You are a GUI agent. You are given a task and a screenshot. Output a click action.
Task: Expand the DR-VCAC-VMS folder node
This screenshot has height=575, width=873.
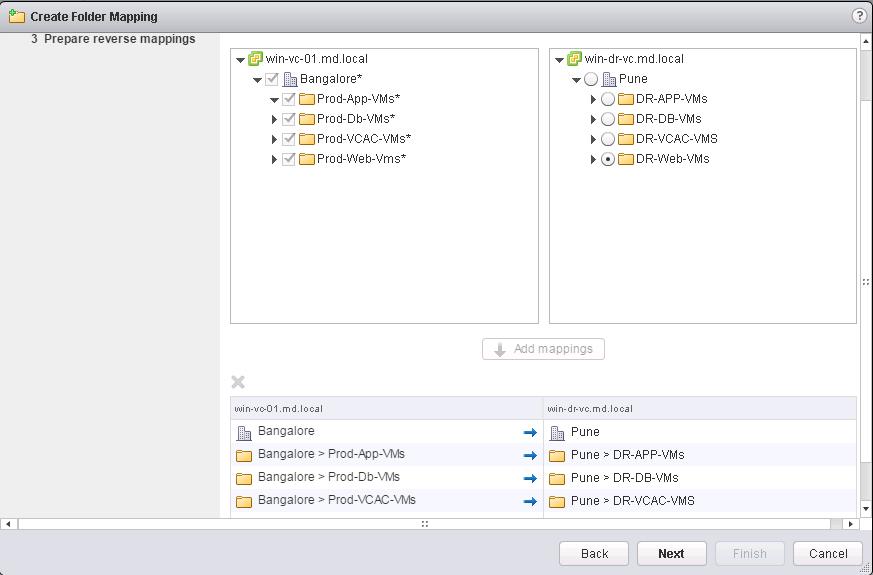click(x=594, y=139)
